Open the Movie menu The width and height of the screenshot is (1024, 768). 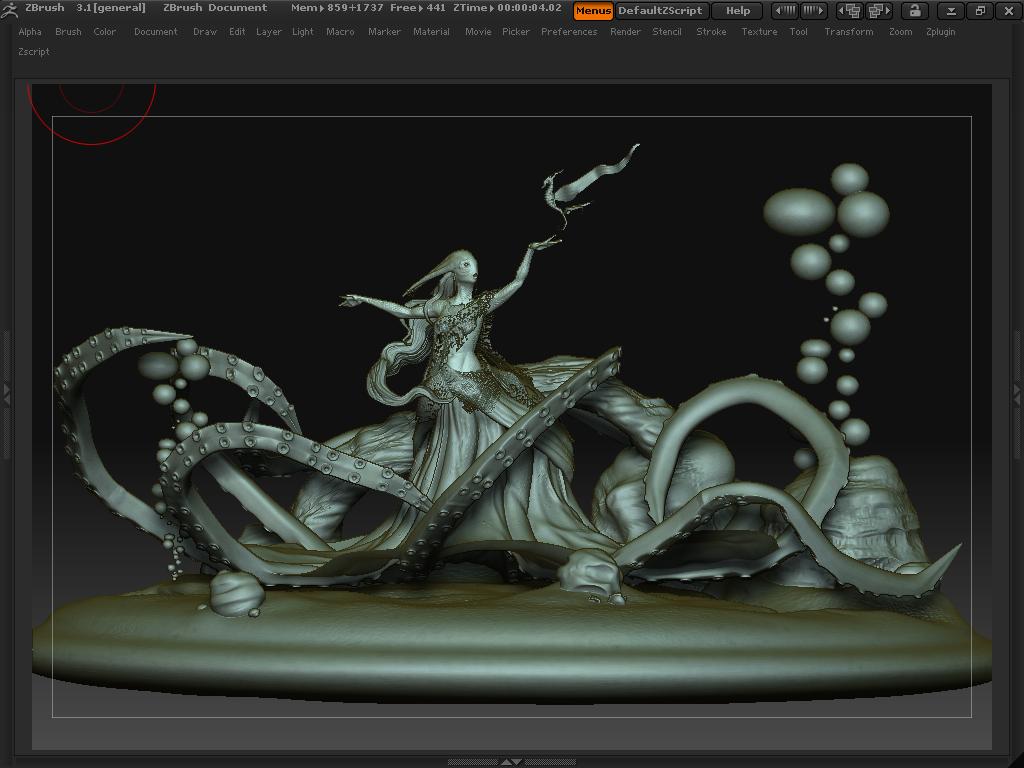click(x=478, y=31)
